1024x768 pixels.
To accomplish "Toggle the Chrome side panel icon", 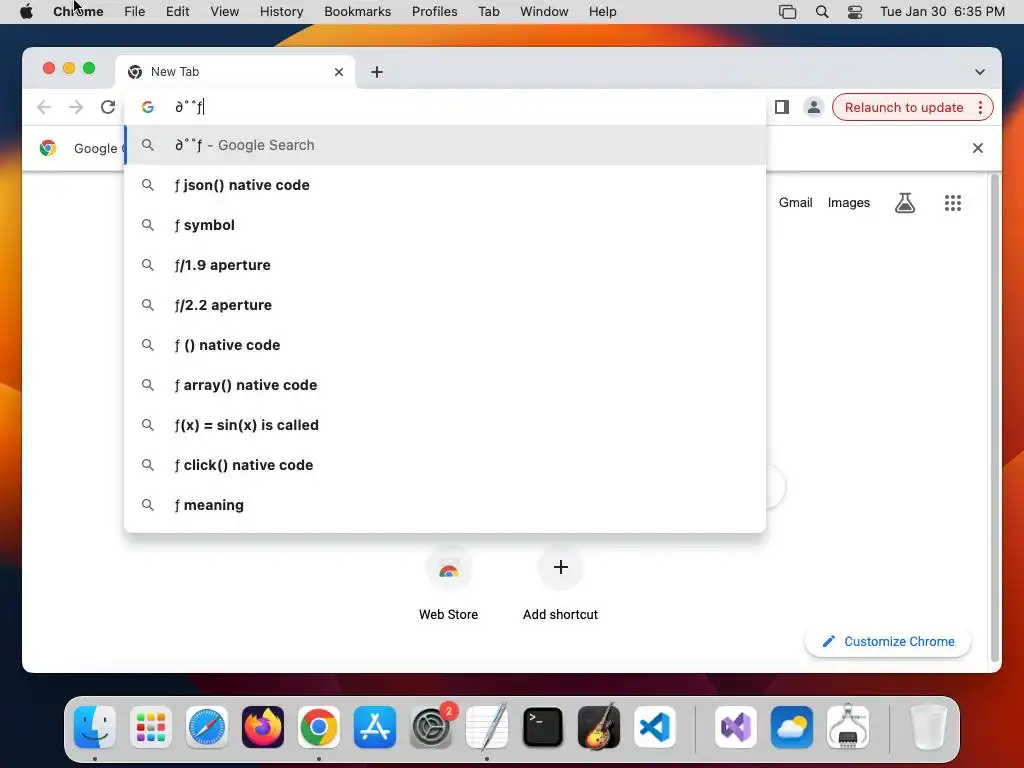I will click(782, 107).
